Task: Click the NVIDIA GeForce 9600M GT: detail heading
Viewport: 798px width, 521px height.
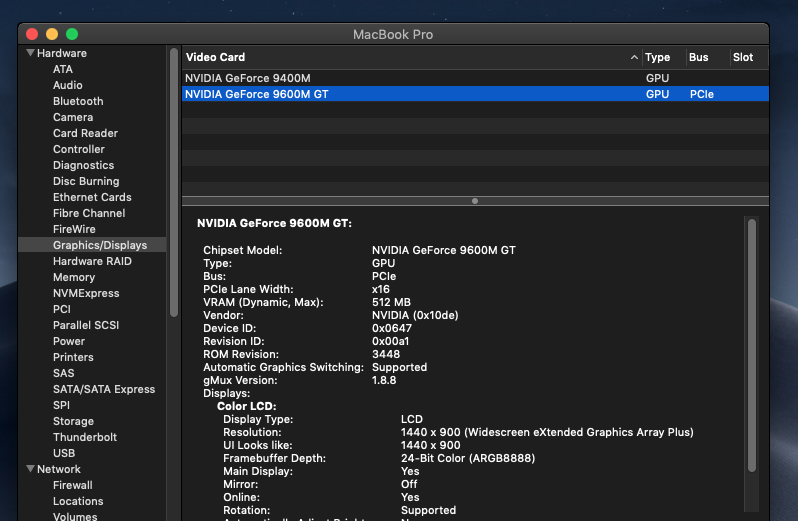Action: [x=274, y=223]
